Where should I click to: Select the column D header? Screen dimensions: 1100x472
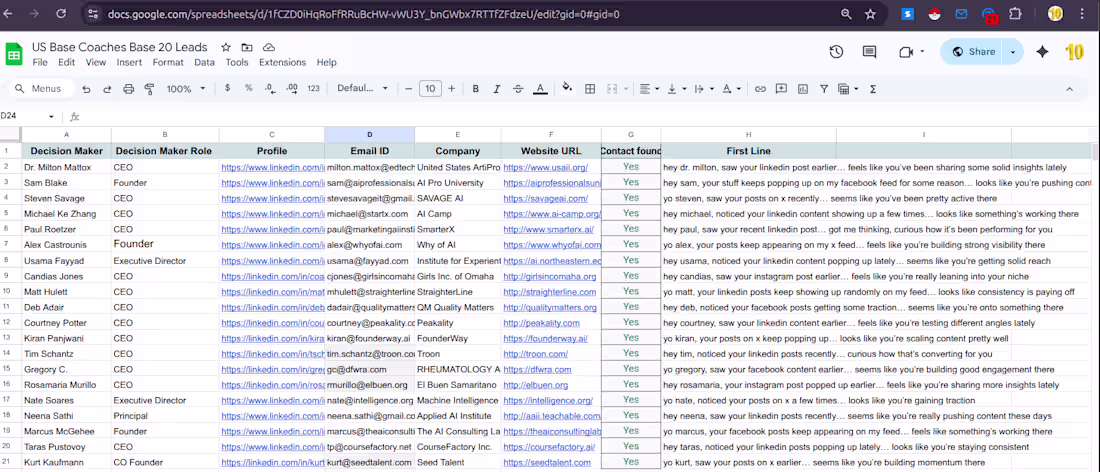370,134
